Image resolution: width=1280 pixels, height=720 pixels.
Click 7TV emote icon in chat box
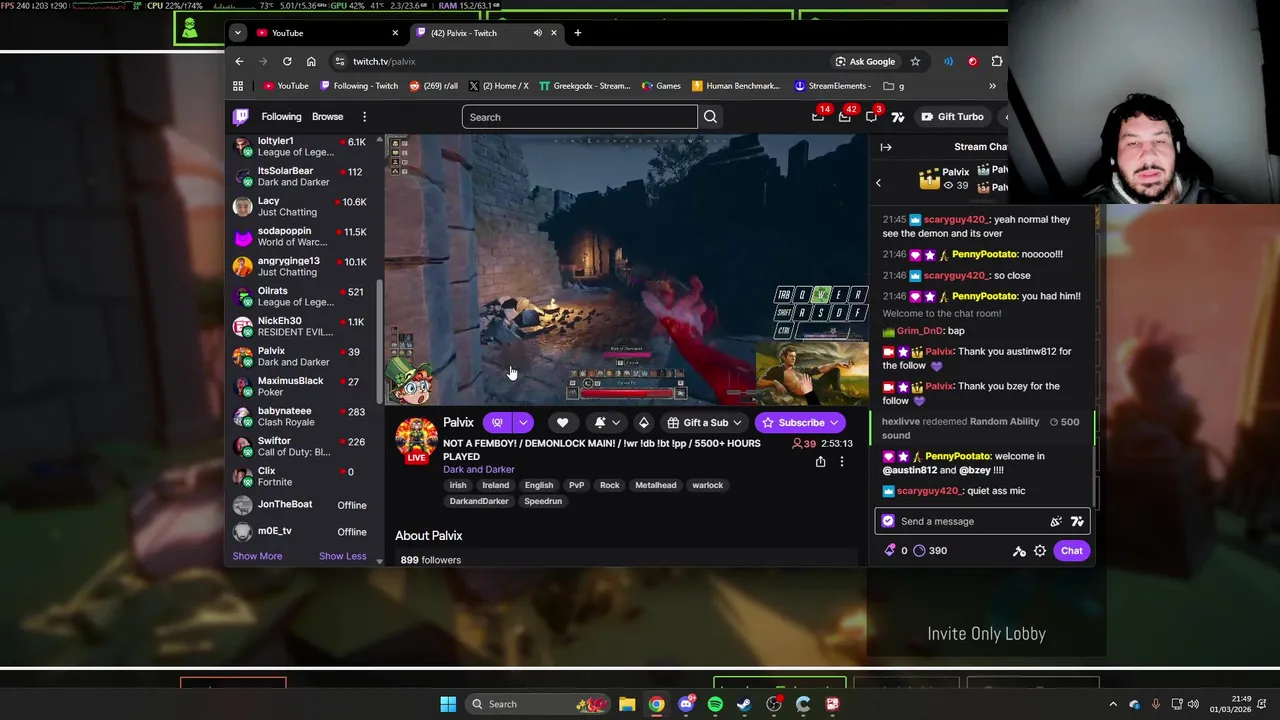[1077, 521]
